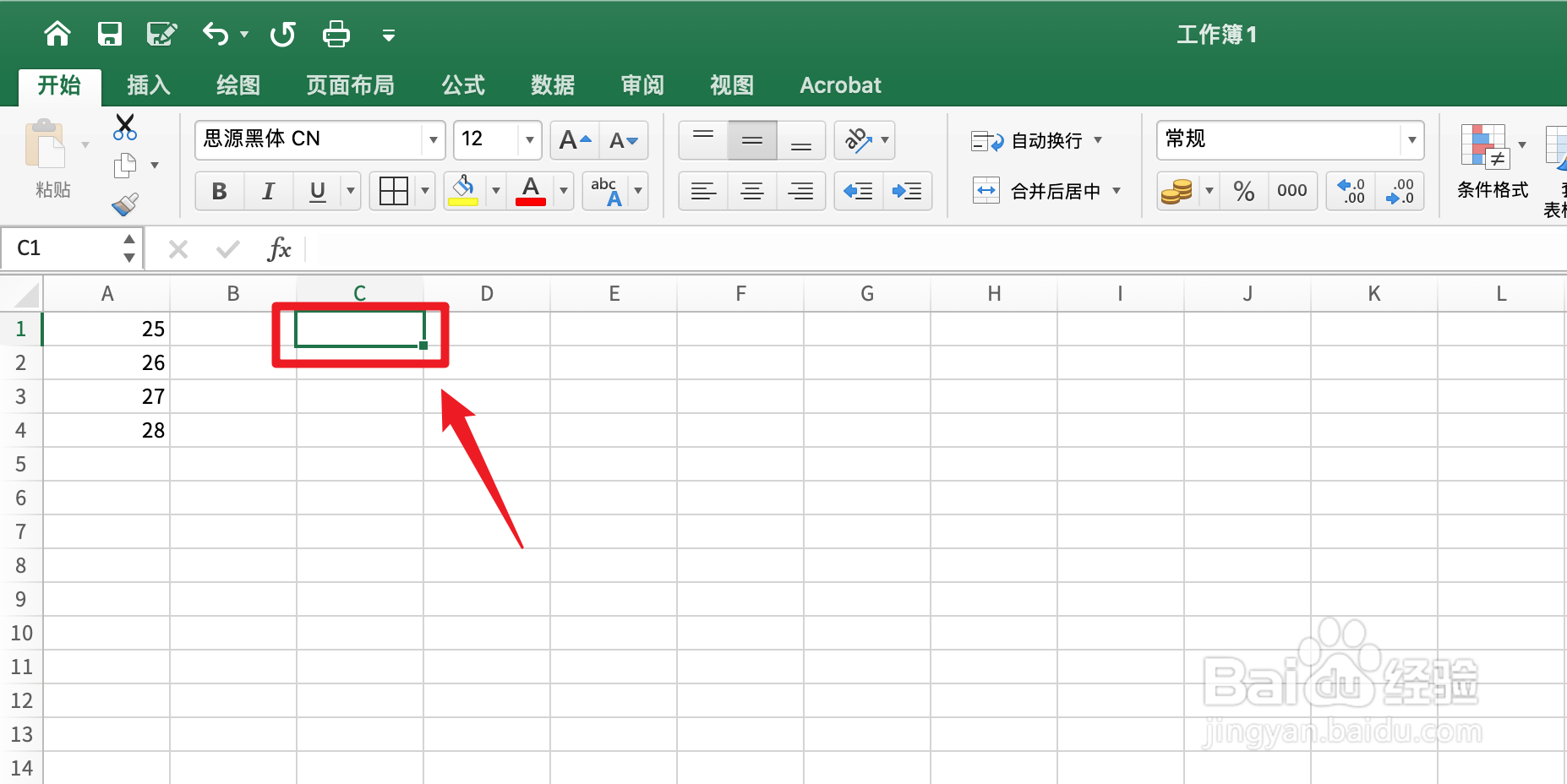The height and width of the screenshot is (784, 1567).
Task: Apply red font color
Action: pos(531,191)
